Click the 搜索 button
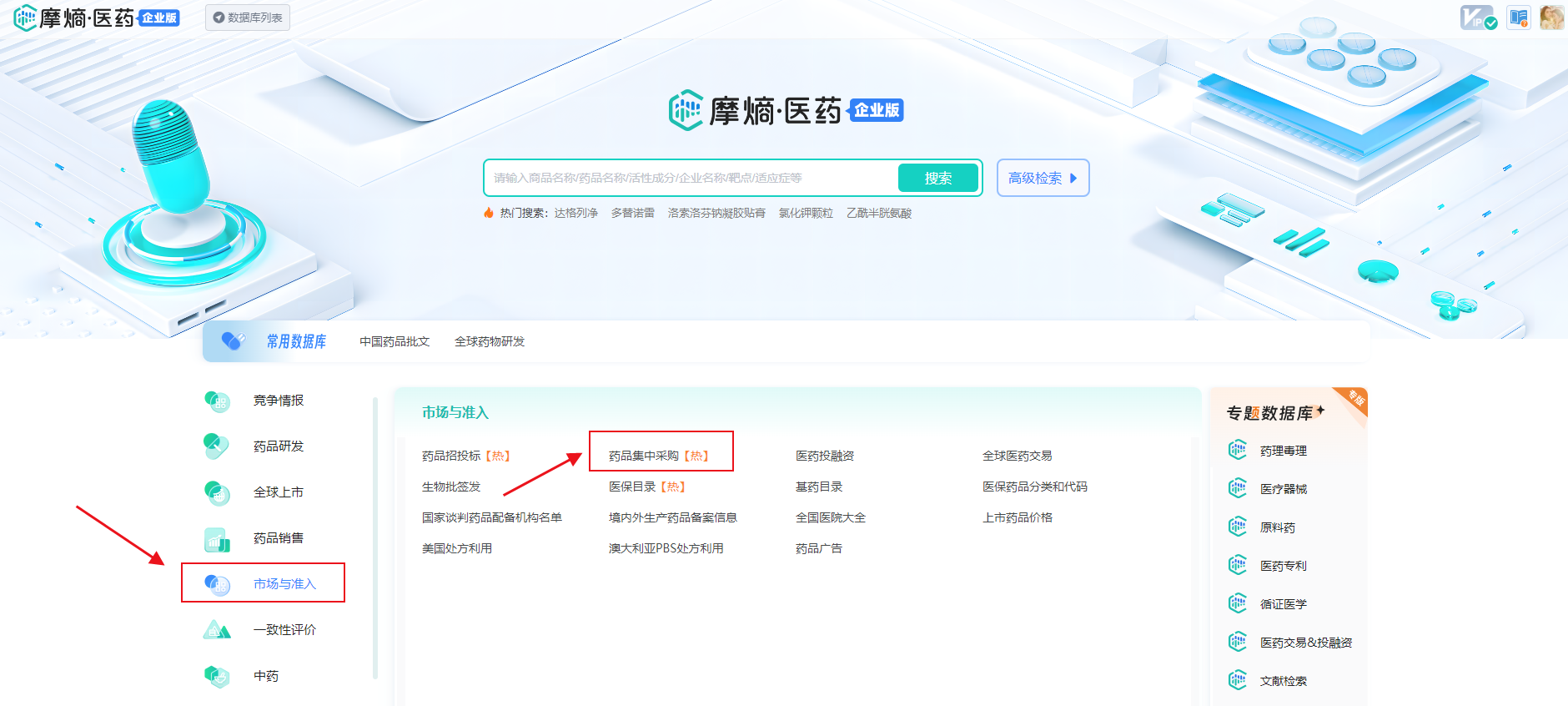This screenshot has width=1568, height=706. tap(937, 178)
